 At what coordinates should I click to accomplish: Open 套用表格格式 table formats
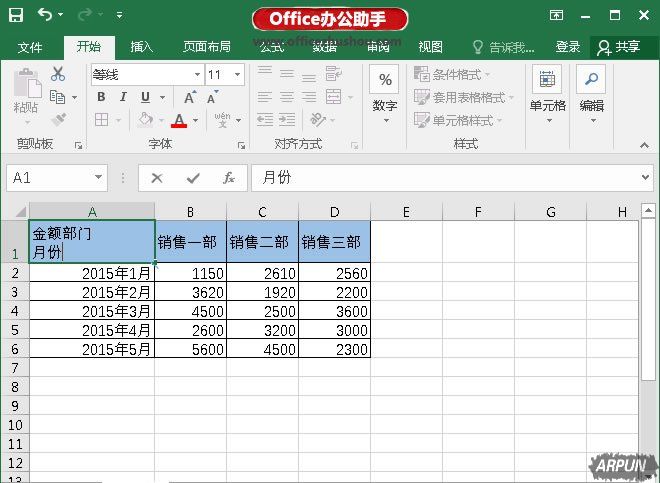464,98
